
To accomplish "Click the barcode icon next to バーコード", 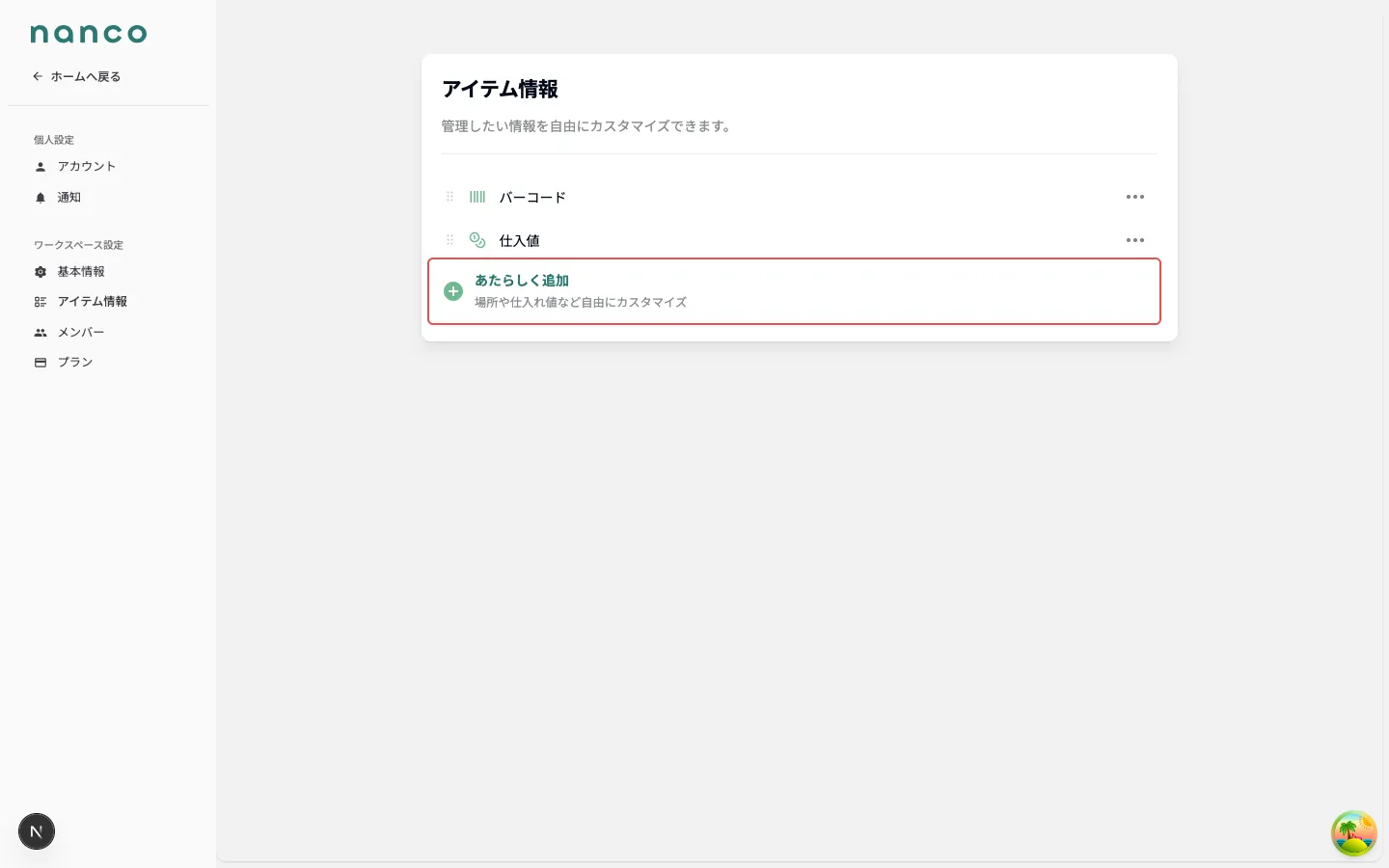I will coord(477,197).
